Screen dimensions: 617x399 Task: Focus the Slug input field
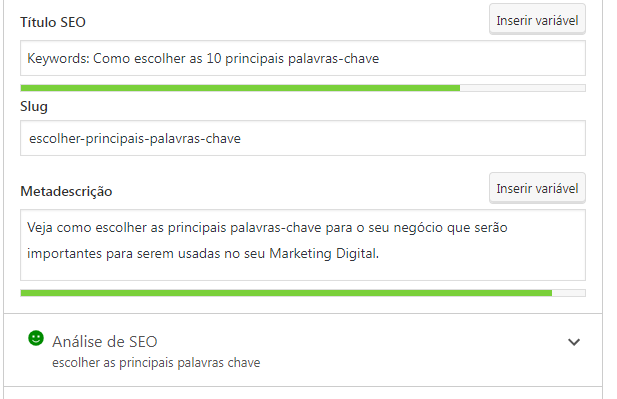click(x=303, y=138)
